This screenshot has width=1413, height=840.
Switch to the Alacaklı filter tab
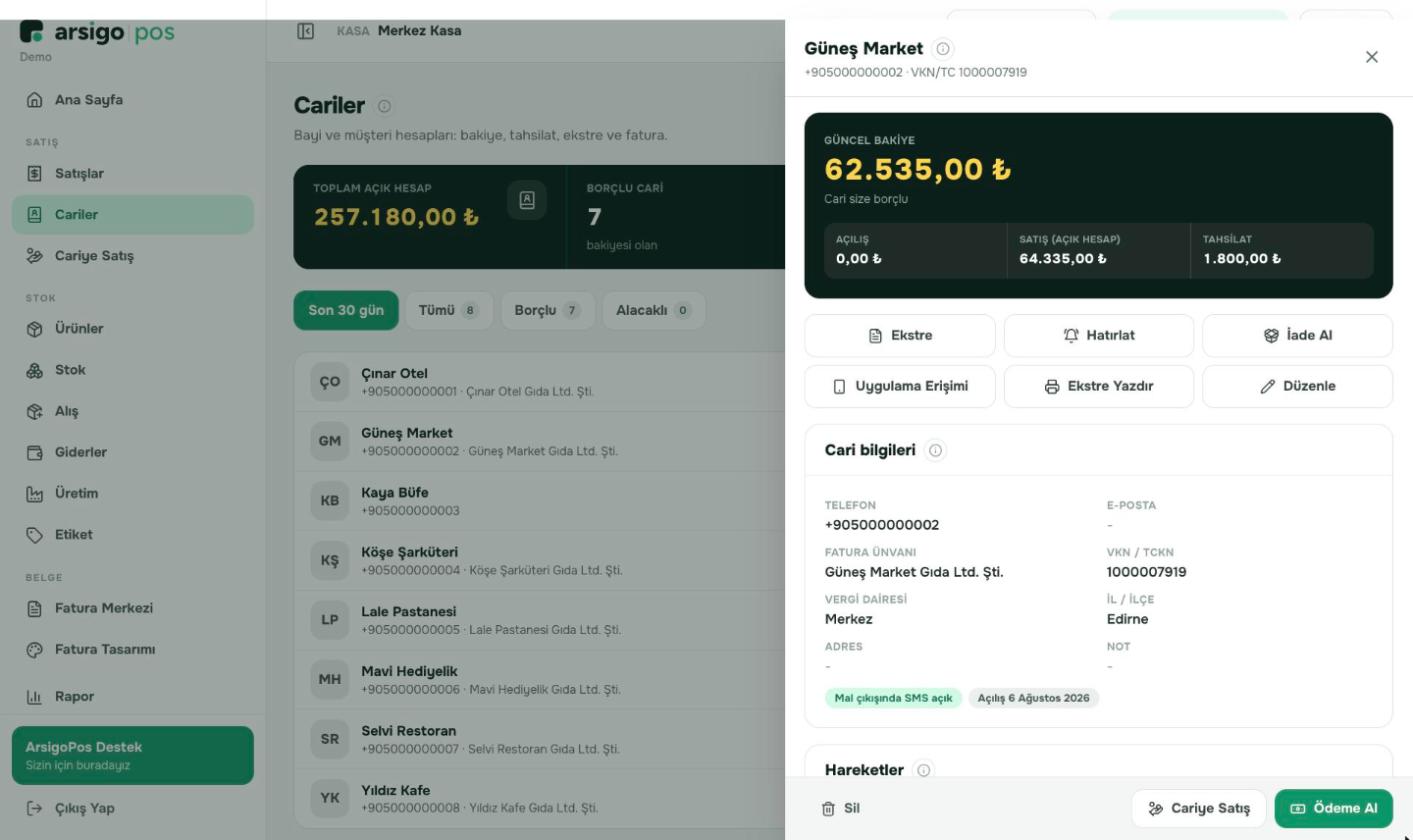[x=654, y=310]
